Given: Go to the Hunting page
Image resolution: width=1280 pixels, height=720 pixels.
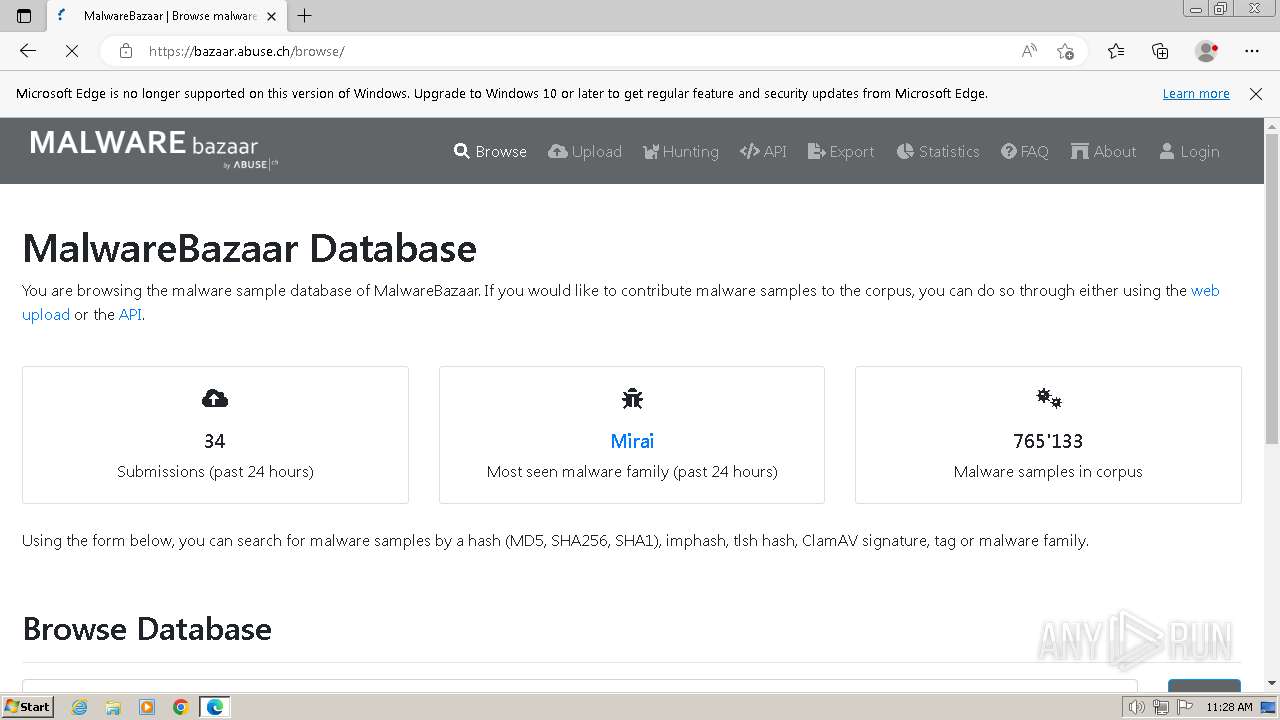Looking at the screenshot, I should pos(681,151).
